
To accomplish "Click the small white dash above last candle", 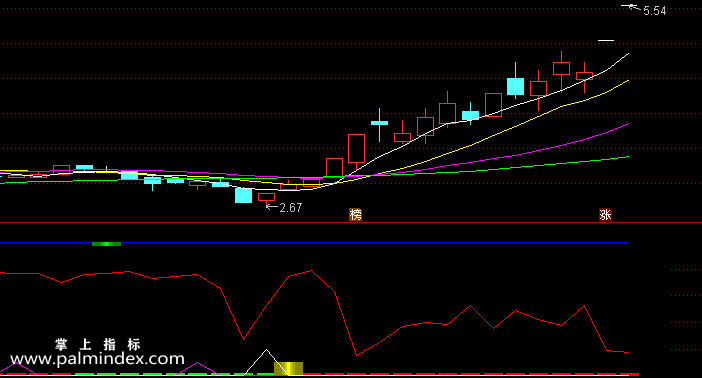I will (606, 41).
